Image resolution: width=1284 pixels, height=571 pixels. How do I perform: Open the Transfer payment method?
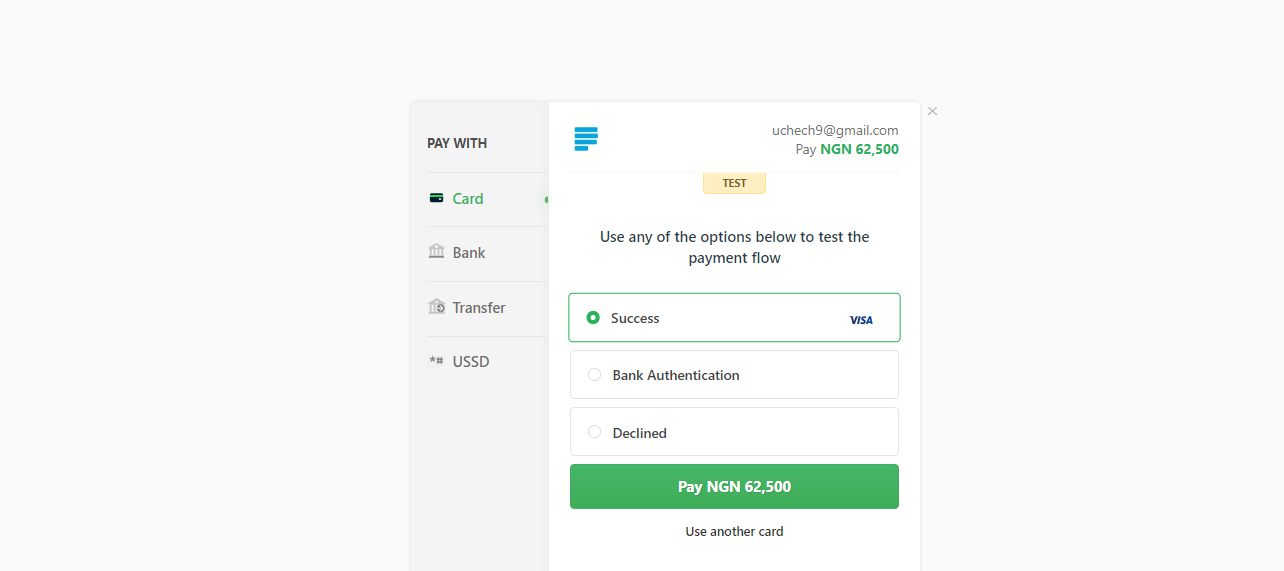tap(479, 308)
